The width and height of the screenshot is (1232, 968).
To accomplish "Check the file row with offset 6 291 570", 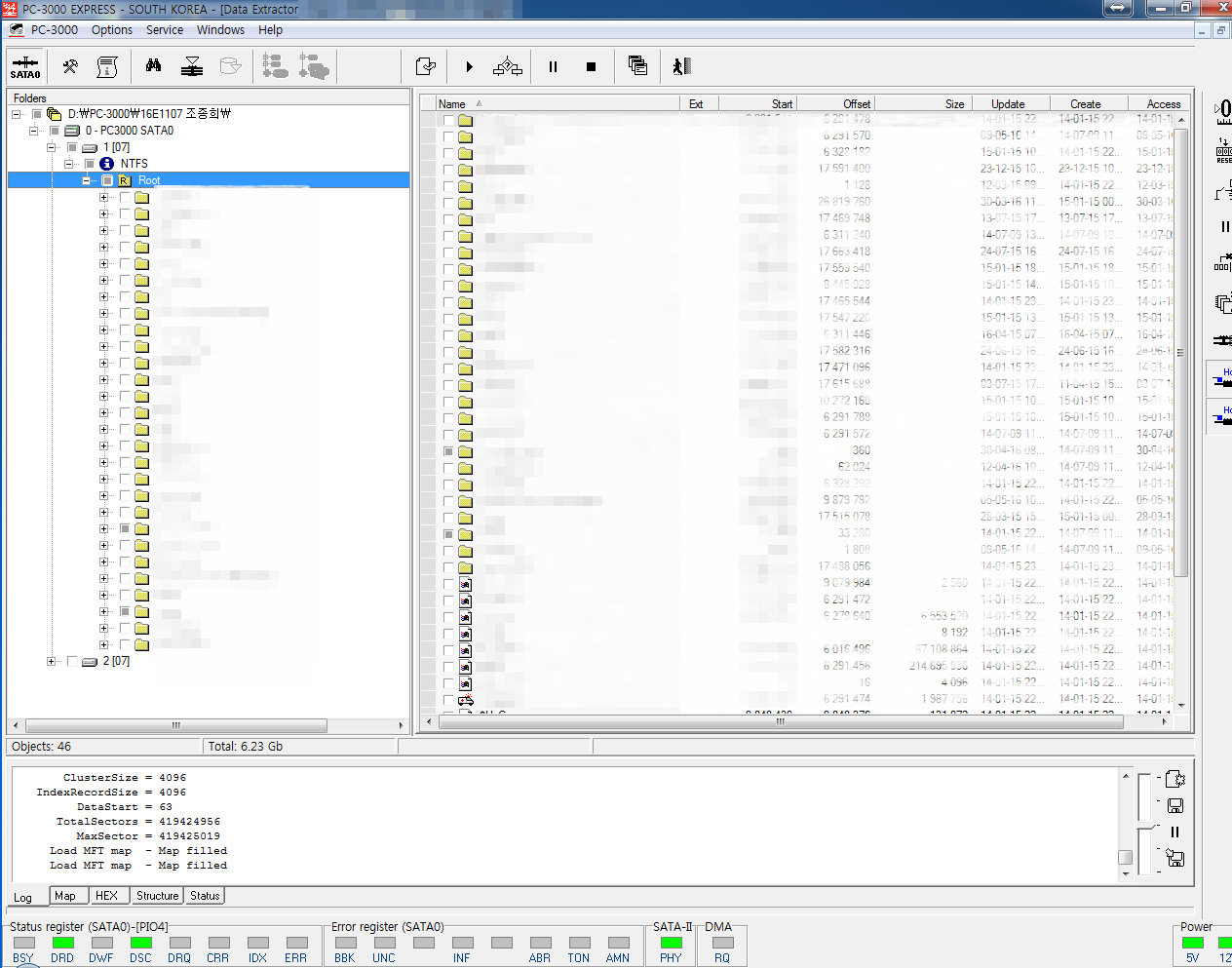I will (x=448, y=136).
